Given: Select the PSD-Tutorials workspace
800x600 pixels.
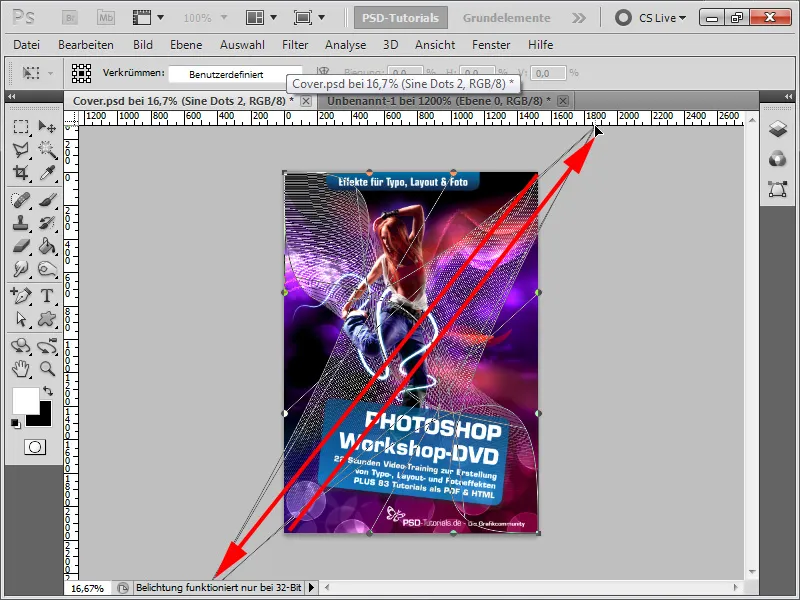Looking at the screenshot, I should click(x=401, y=18).
